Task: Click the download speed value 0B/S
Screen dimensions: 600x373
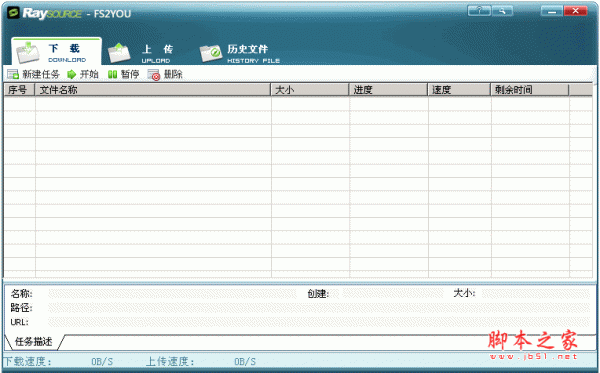Action: [x=102, y=362]
